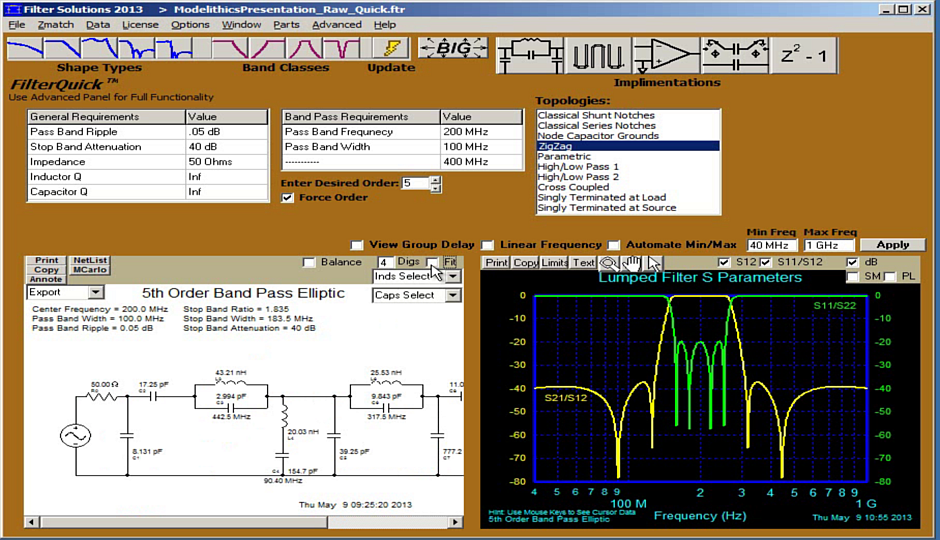Decrease desired order with down stepper
940x540 pixels.
(436, 188)
